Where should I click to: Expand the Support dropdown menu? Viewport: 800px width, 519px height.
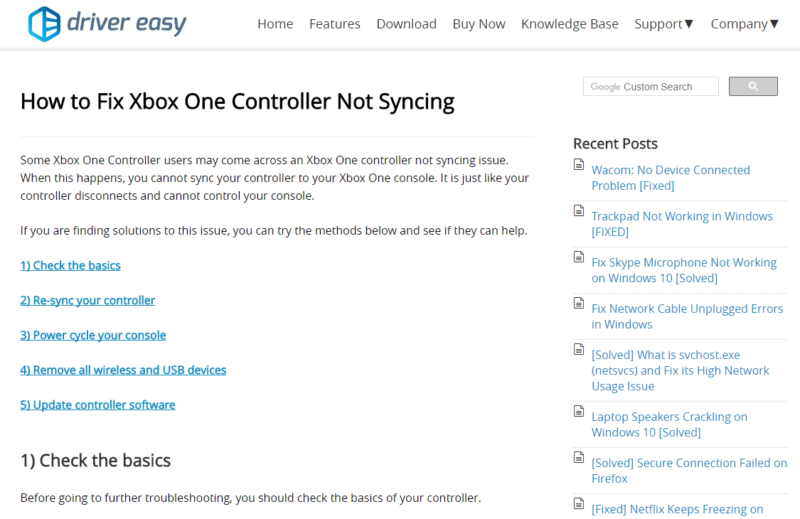[664, 24]
